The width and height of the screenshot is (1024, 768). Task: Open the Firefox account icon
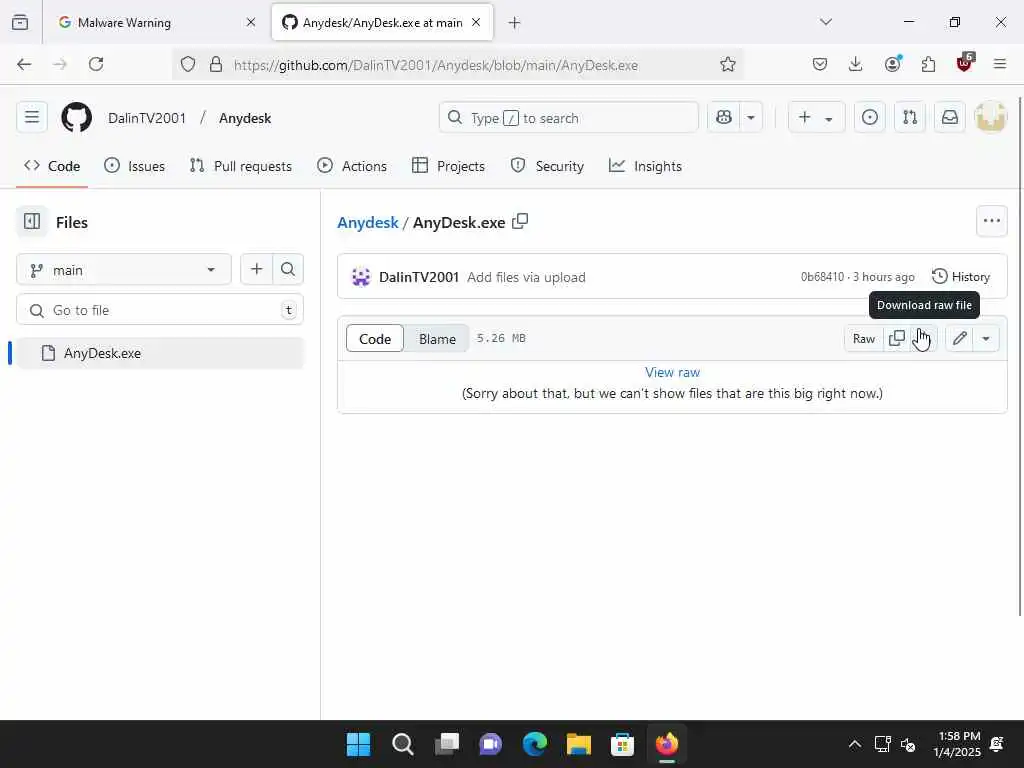[892, 64]
